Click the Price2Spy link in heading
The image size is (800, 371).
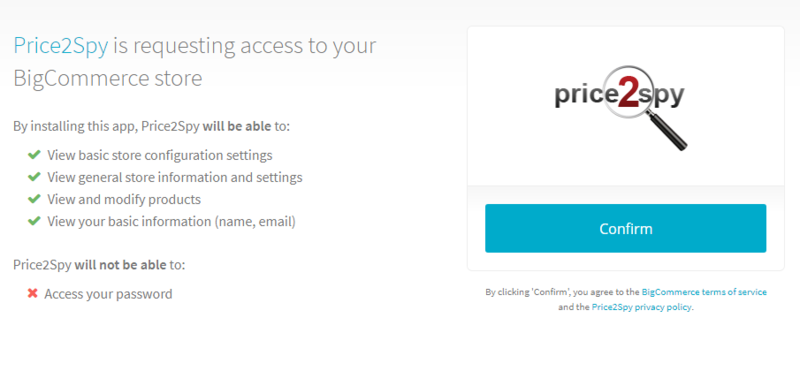pyautogui.click(x=61, y=45)
